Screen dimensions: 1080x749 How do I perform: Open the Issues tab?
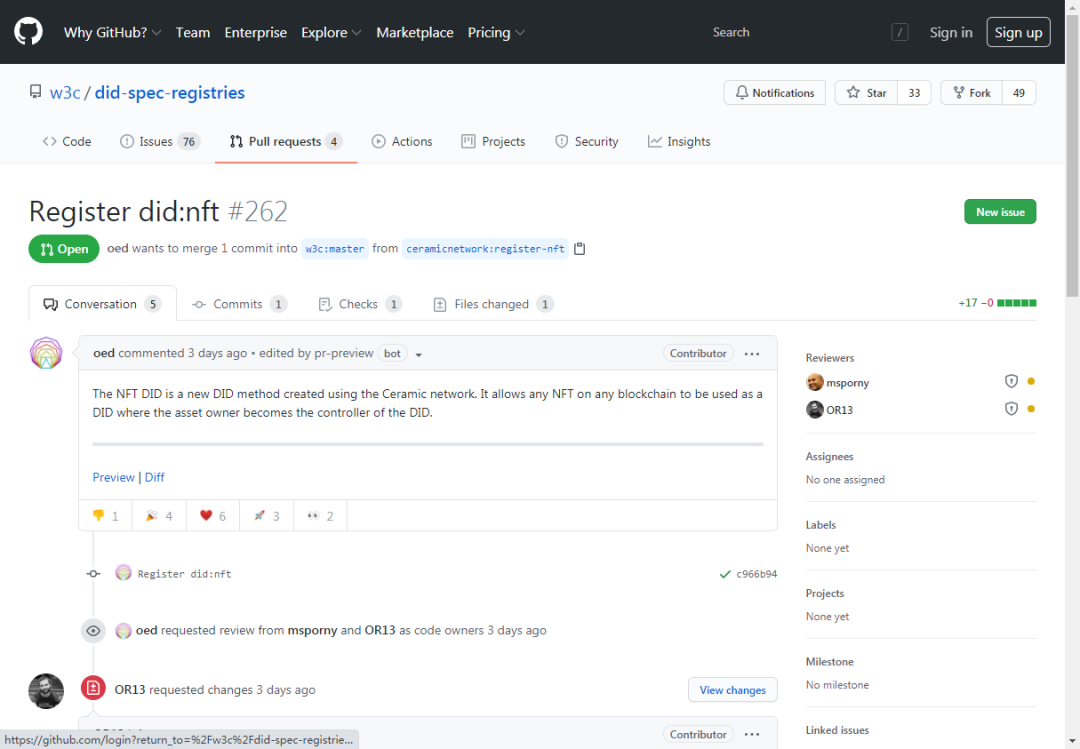pos(160,141)
